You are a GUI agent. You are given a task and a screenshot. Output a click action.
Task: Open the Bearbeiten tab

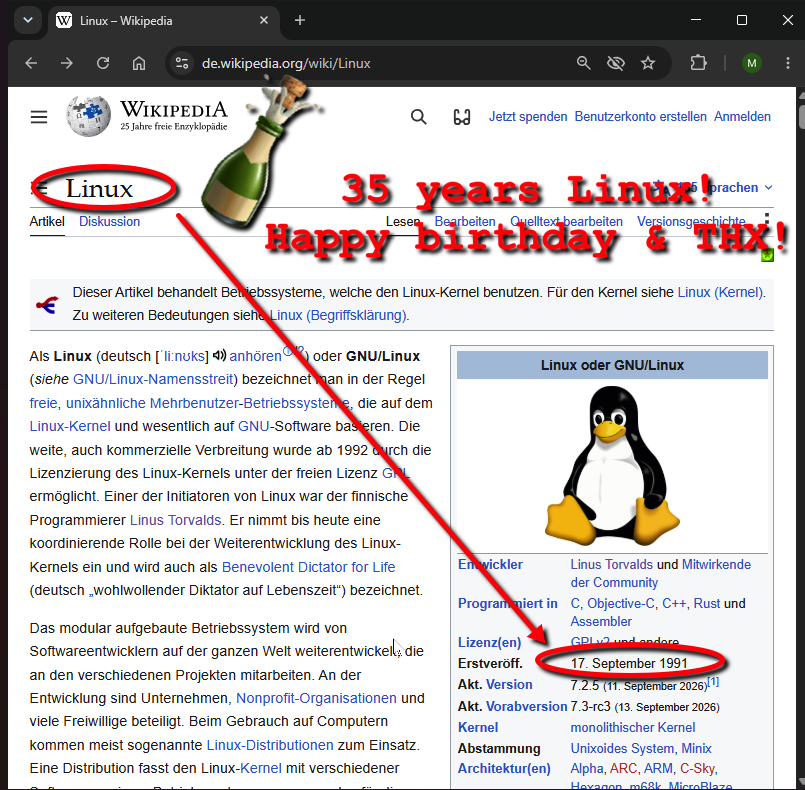pyautogui.click(x=465, y=222)
